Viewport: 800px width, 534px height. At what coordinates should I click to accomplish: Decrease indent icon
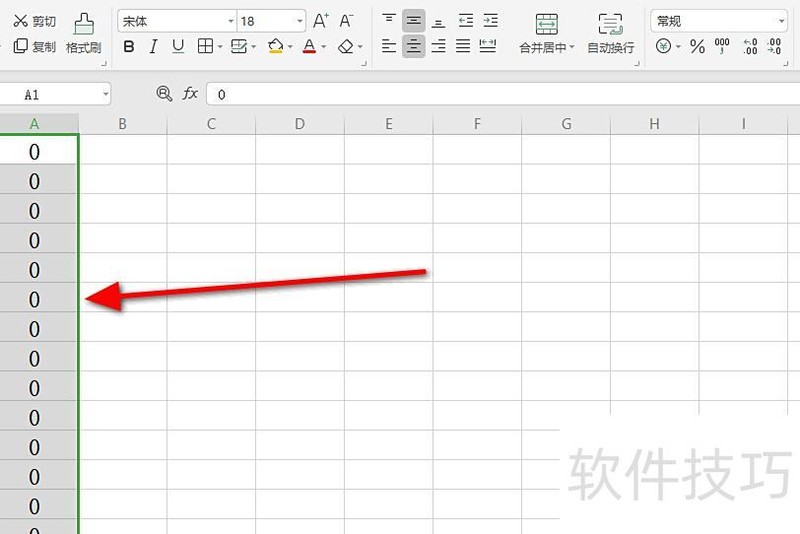466,21
